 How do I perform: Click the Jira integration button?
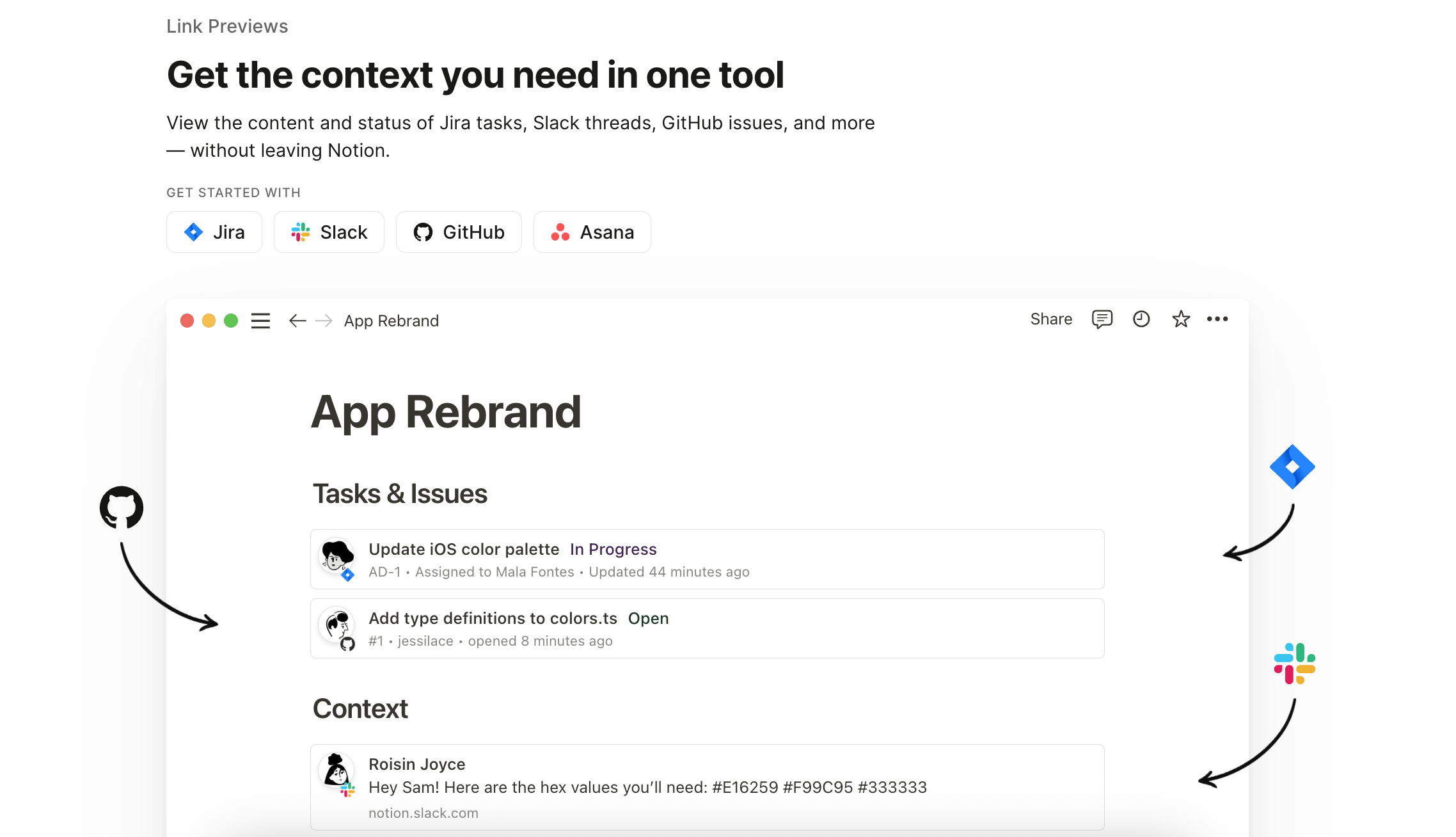click(214, 232)
